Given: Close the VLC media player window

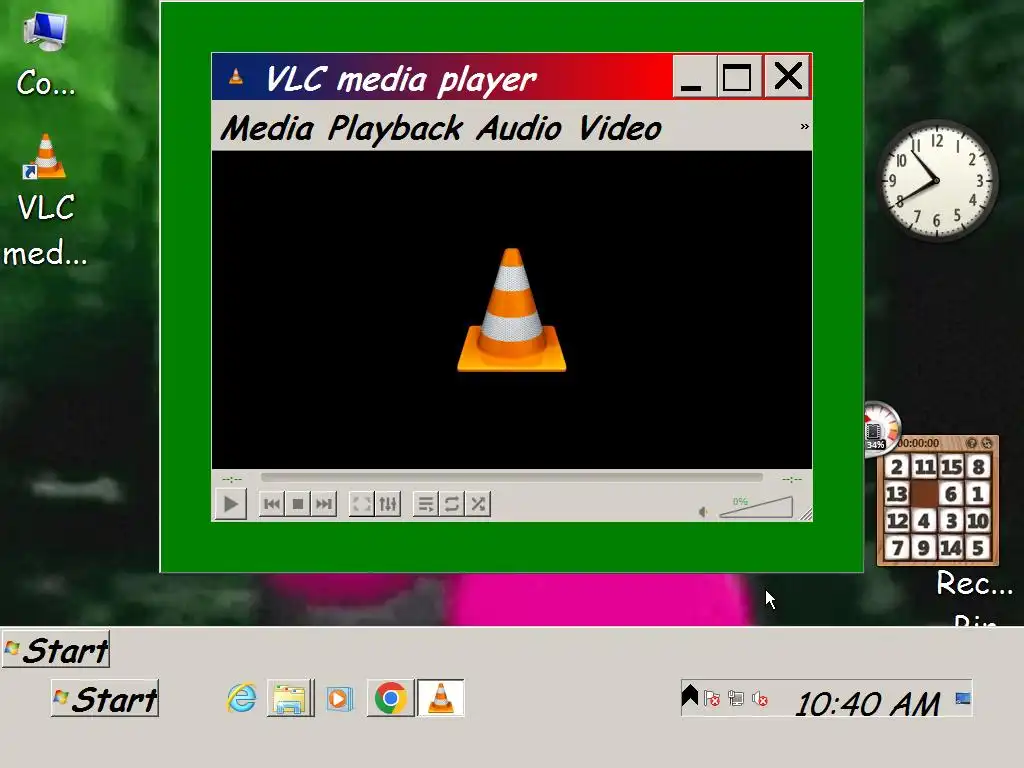Looking at the screenshot, I should [x=788, y=77].
